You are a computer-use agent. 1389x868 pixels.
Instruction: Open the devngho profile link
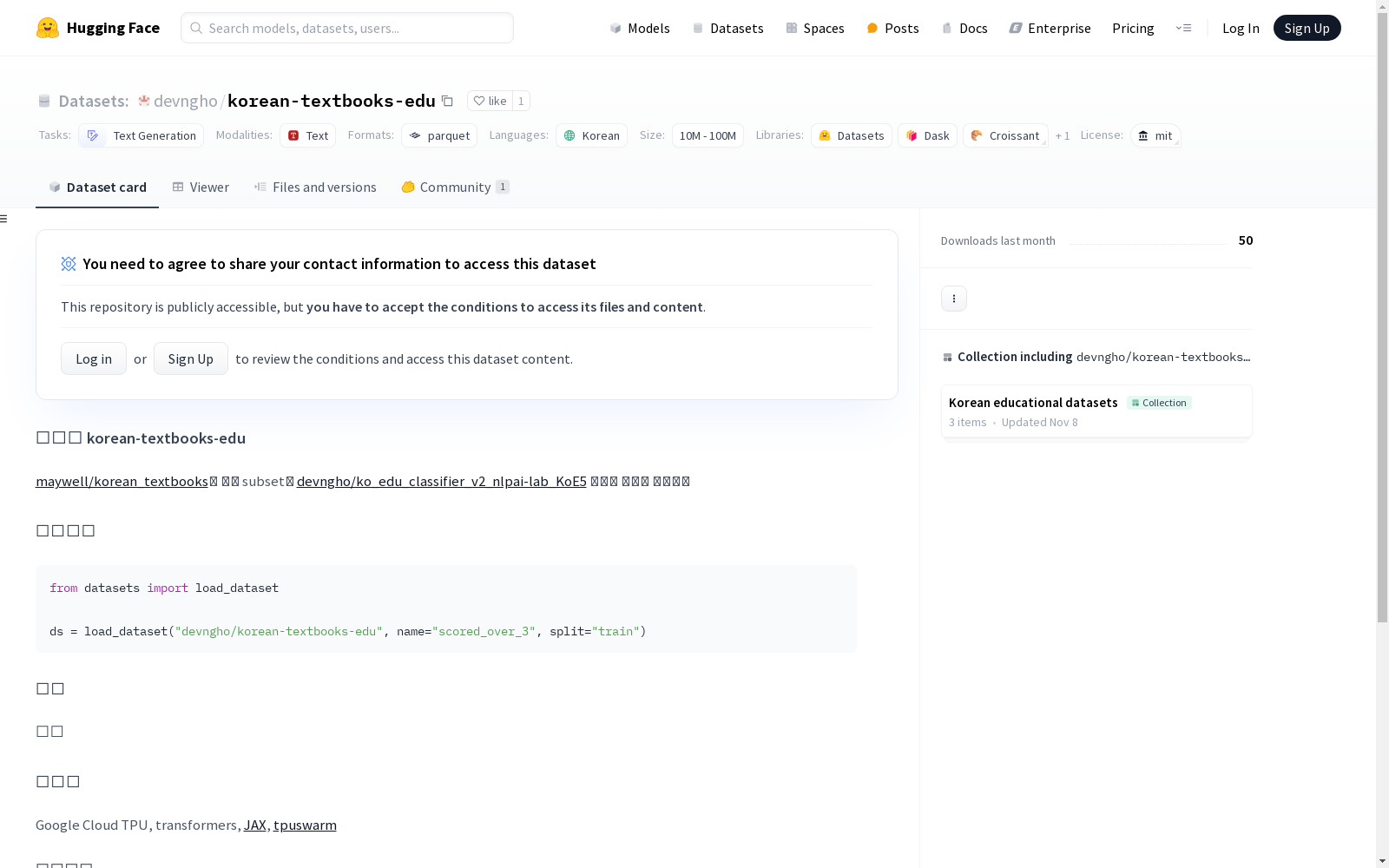pyautogui.click(x=186, y=101)
